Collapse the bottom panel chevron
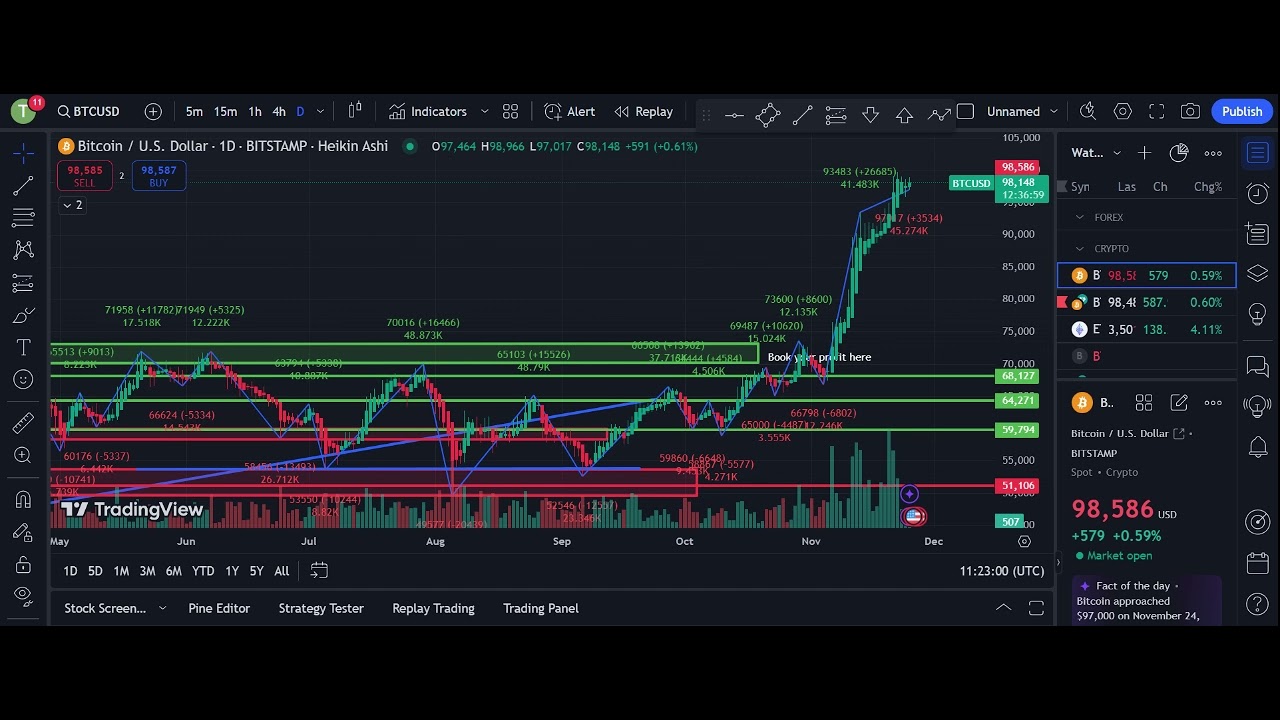Viewport: 1280px width, 720px height. [1003, 608]
